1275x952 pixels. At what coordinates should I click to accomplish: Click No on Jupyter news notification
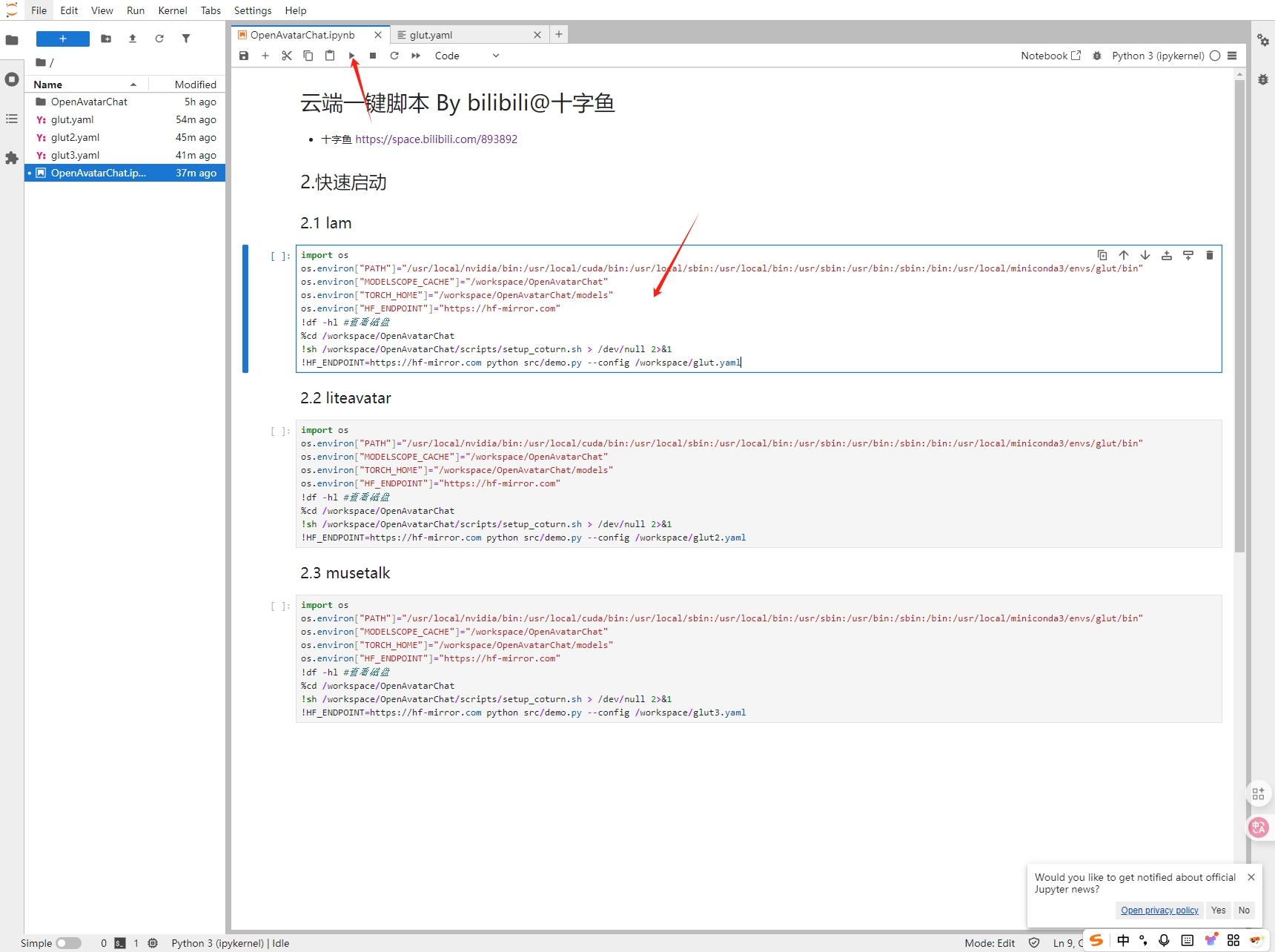1244,910
